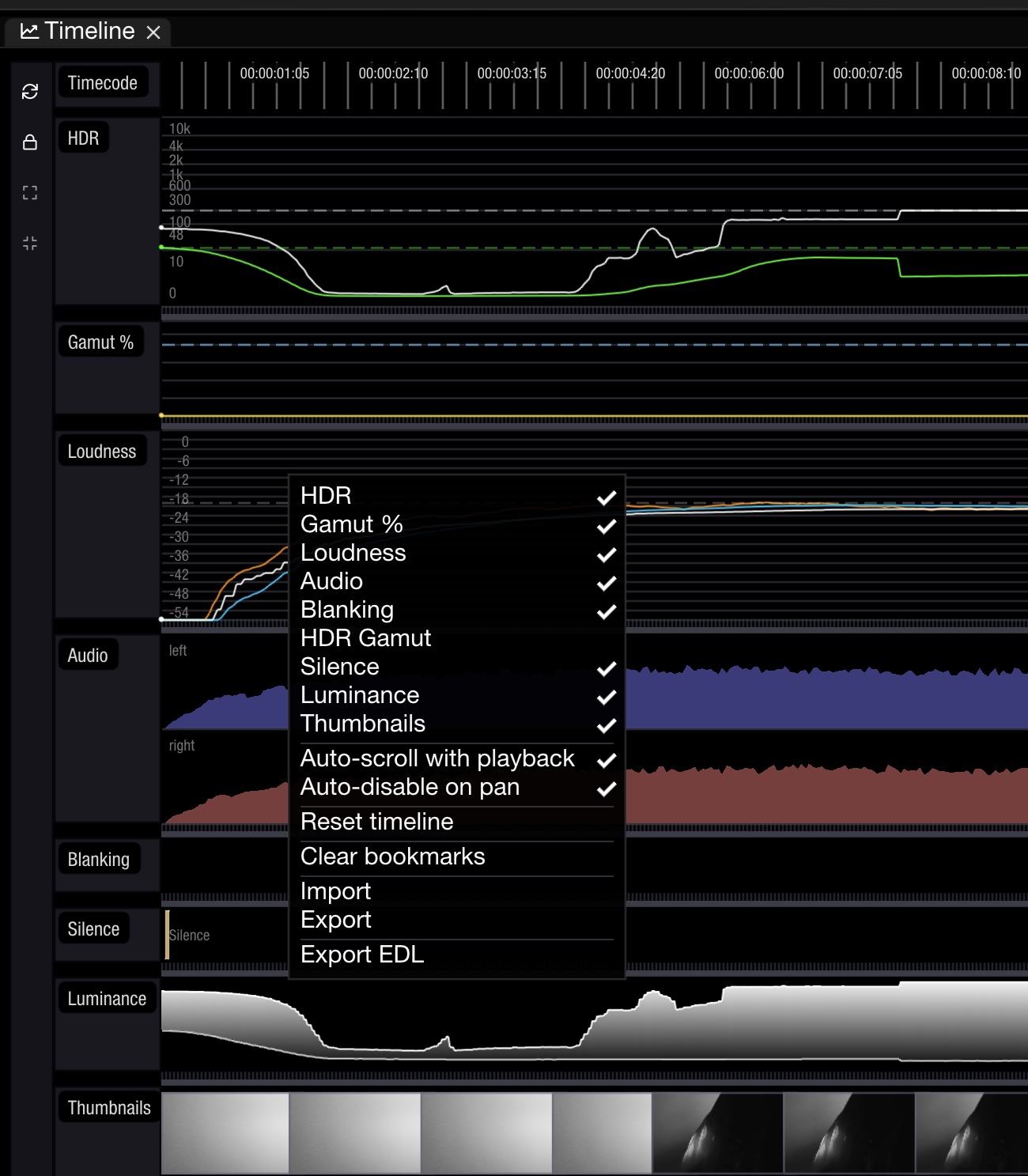Uncheck Thumbnails in the context menu
Viewport: 1028px width, 1176px height.
tap(457, 724)
